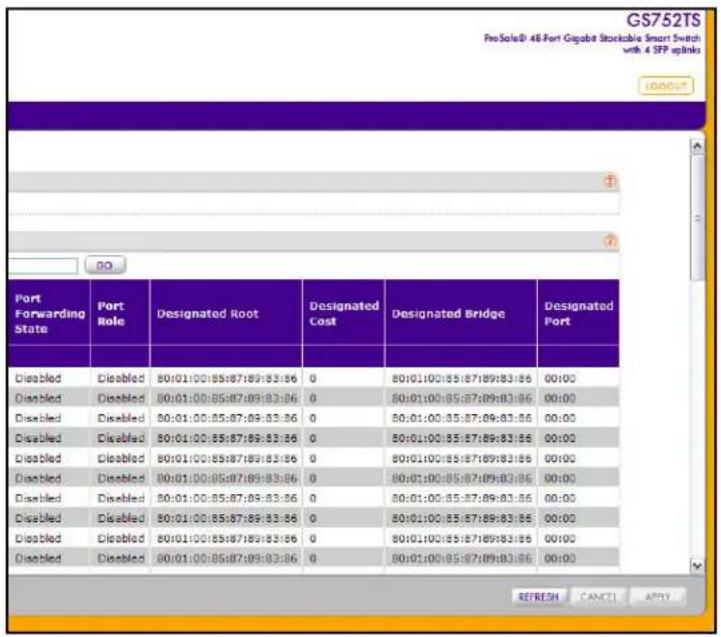Click the ProSafe 48-Port product description

pyautogui.click(x=592, y=44)
